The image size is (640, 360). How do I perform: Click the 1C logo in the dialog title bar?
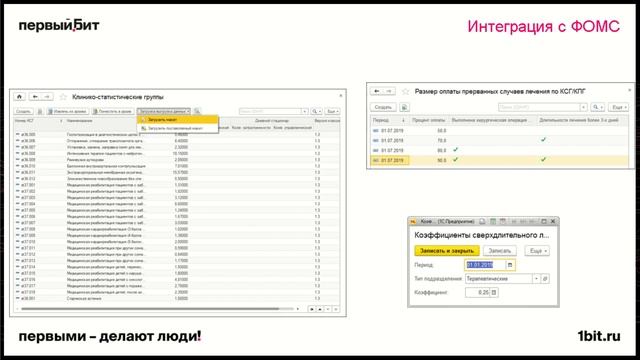(413, 221)
